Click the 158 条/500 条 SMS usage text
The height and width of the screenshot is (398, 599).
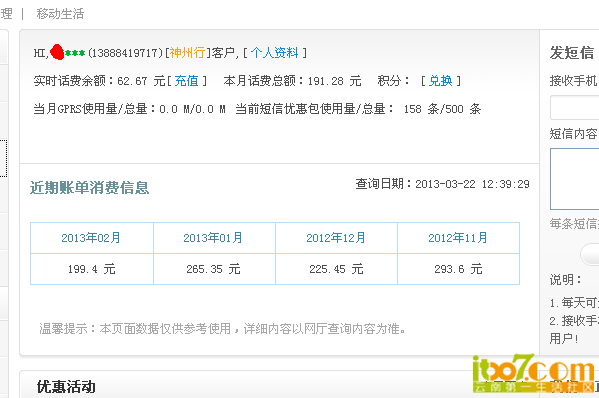[442, 109]
